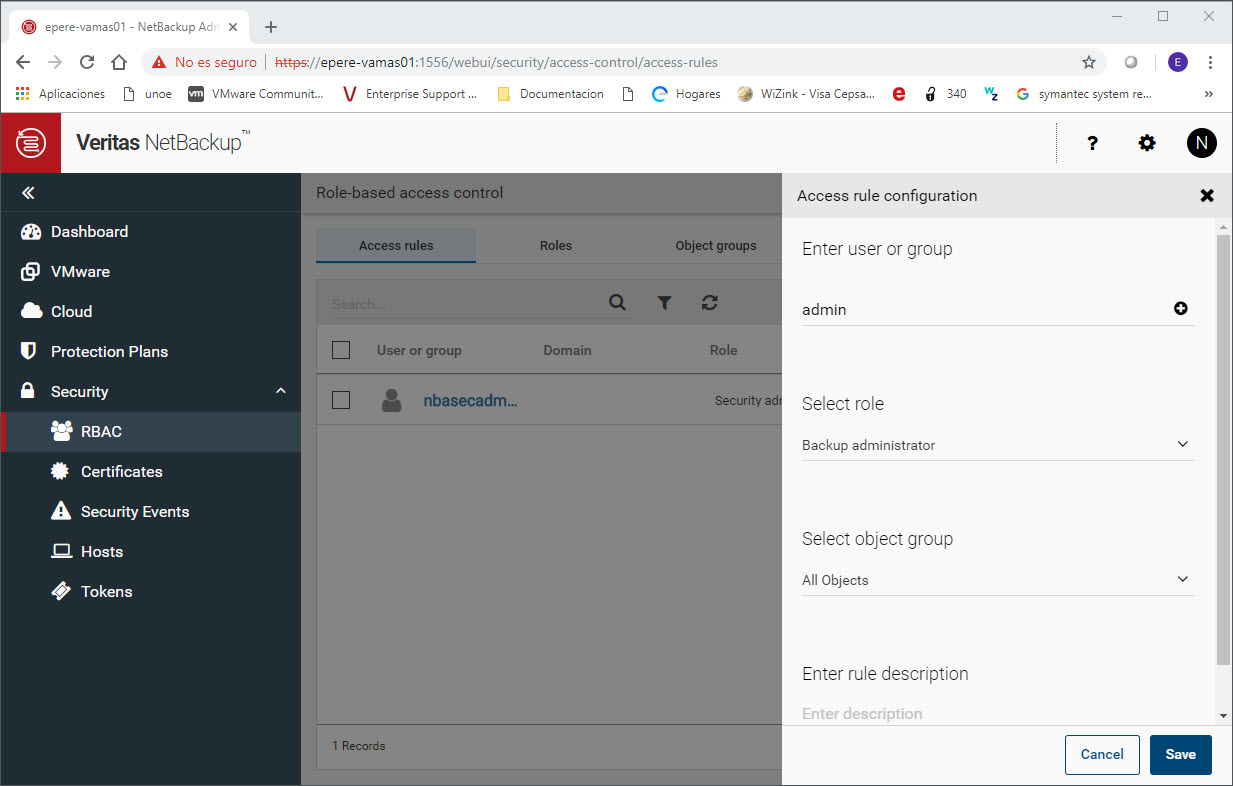
Task: Open a new browser tab
Action: [x=270, y=27]
